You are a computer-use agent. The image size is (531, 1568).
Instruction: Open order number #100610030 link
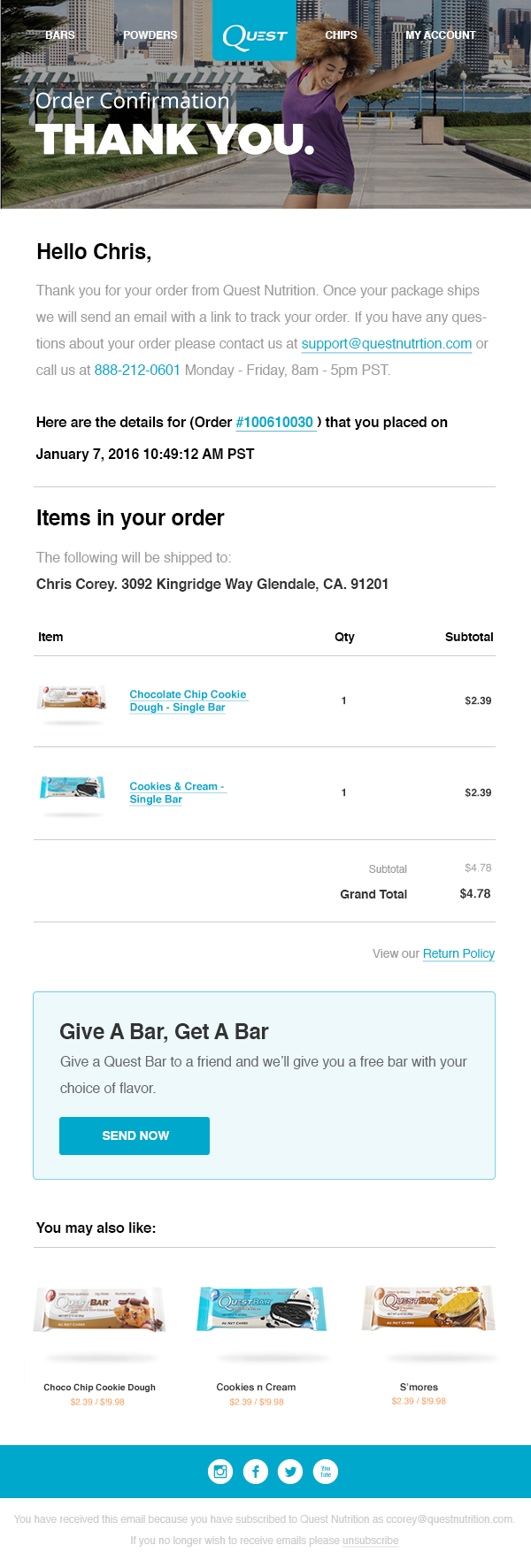click(274, 422)
